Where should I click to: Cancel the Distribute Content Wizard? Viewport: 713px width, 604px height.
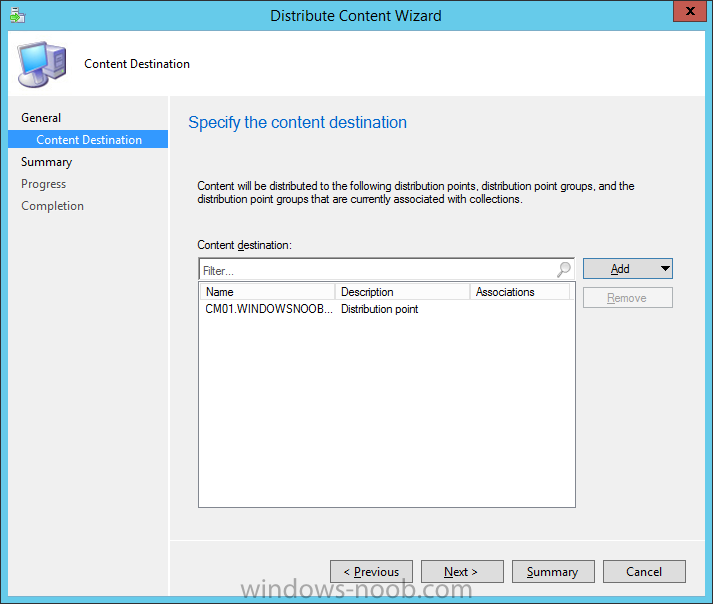644,572
